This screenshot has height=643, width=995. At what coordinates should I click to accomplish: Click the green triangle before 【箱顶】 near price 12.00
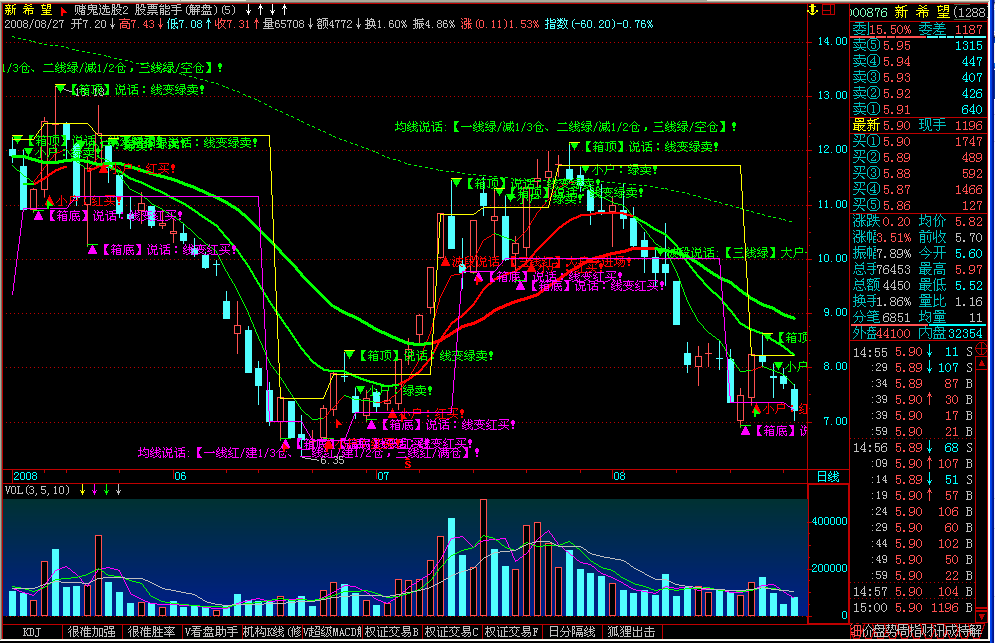574,147
